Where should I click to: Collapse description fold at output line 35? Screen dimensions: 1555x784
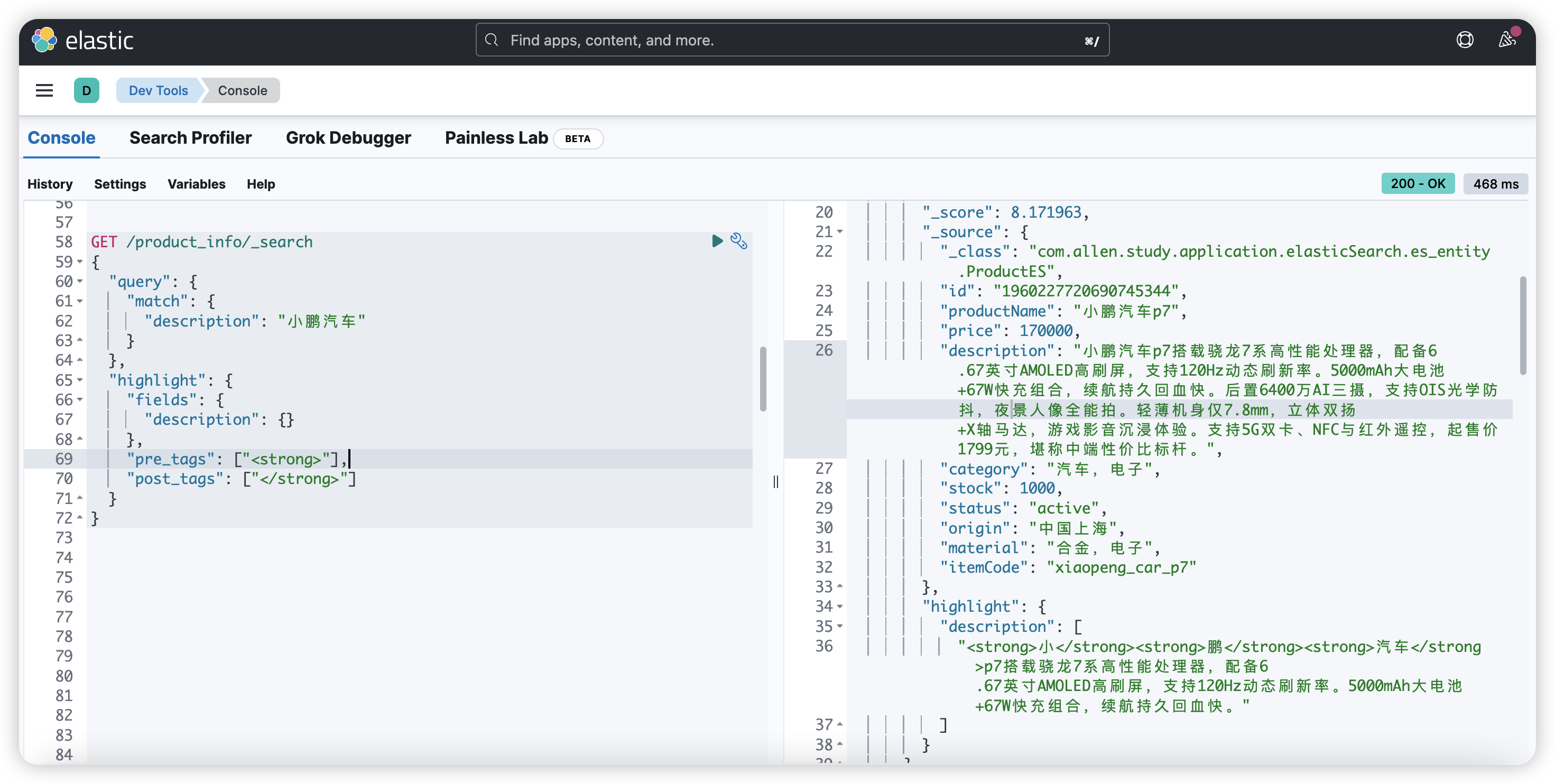point(840,627)
